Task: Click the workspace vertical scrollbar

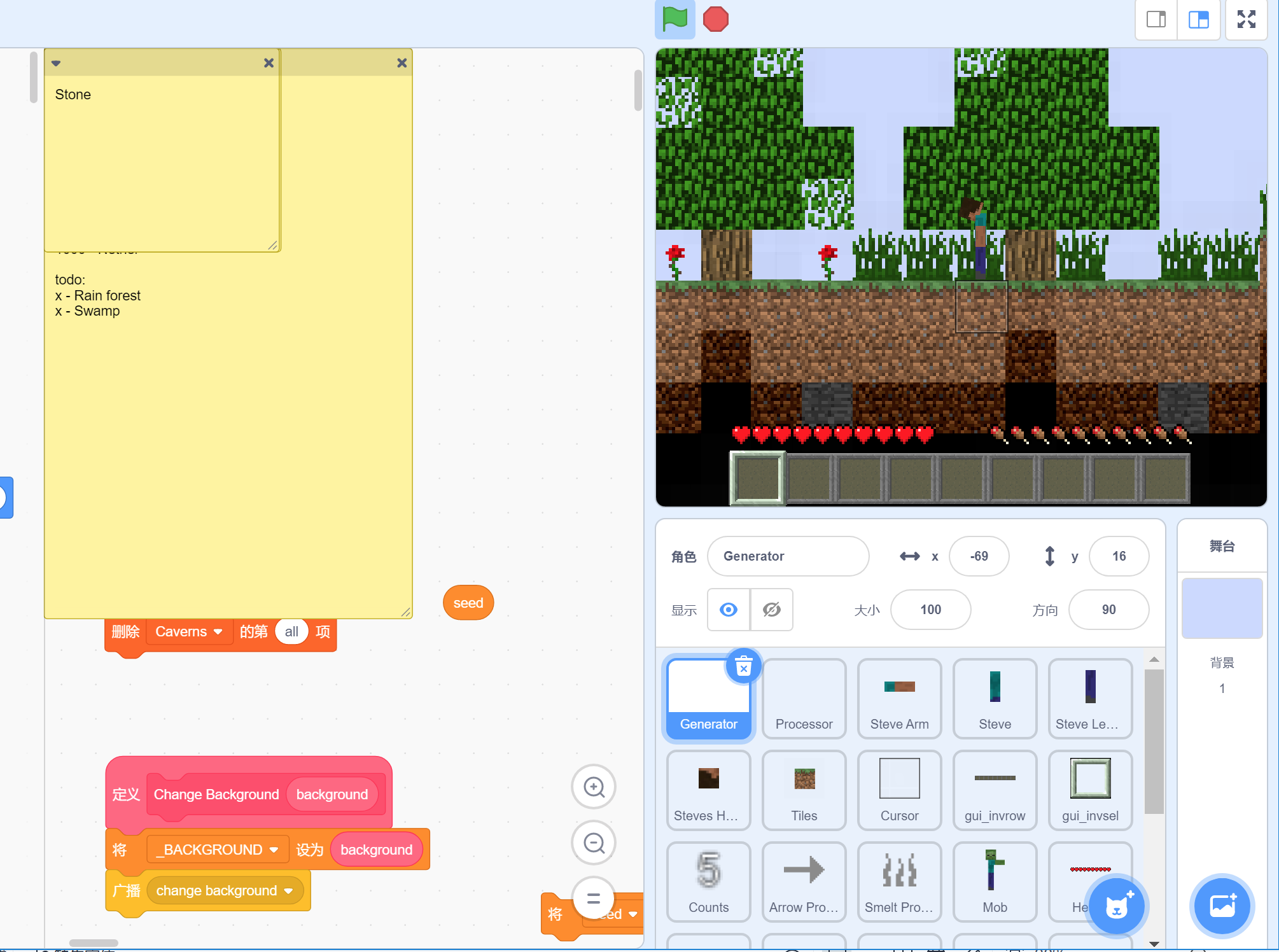Action: tap(638, 90)
